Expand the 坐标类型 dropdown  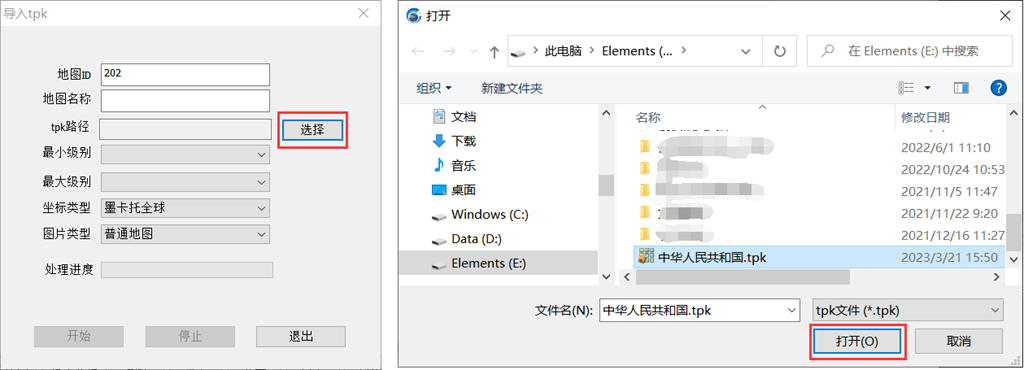(185, 209)
